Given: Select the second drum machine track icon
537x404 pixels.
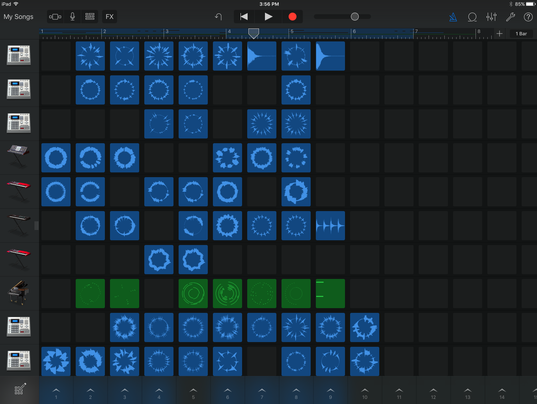Looking at the screenshot, I should (19, 89).
